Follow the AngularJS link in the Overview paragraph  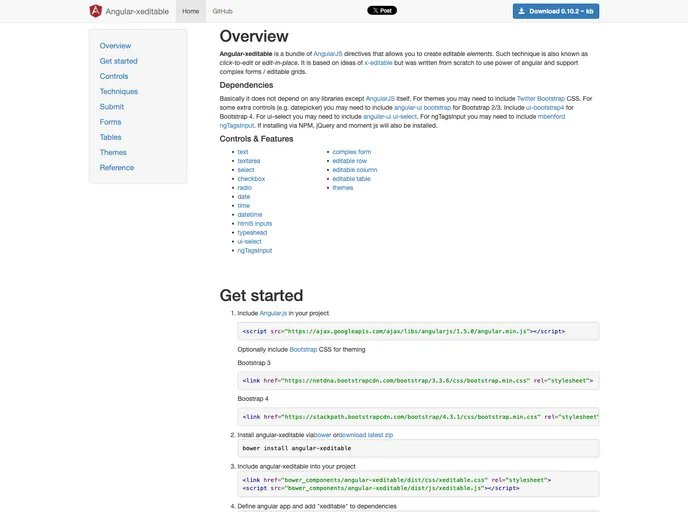click(328, 54)
